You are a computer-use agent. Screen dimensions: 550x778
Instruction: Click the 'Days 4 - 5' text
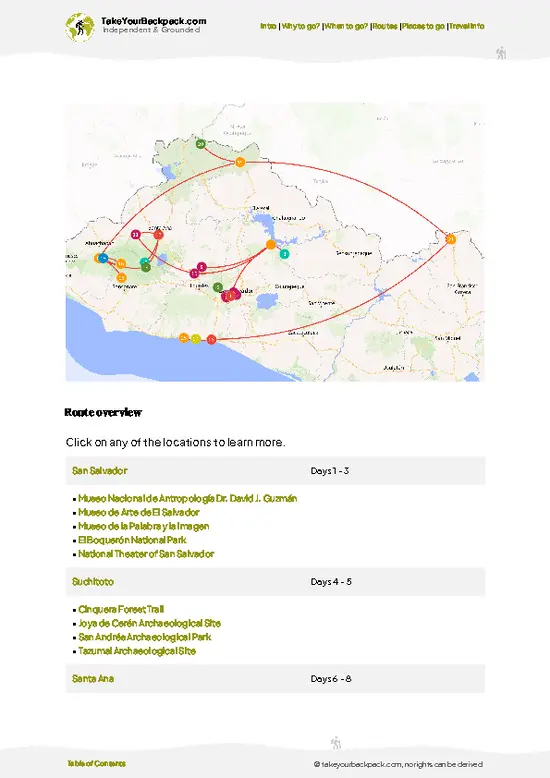pyautogui.click(x=331, y=582)
